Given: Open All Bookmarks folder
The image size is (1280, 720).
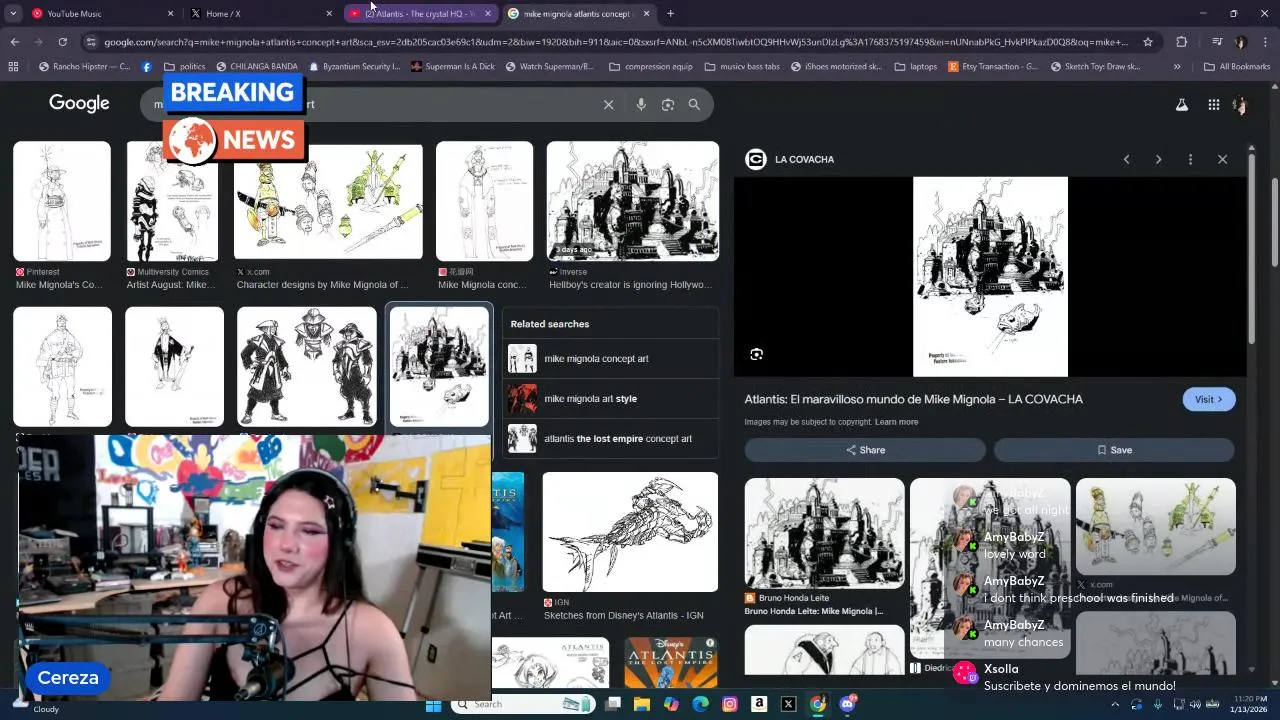Looking at the screenshot, I should [1236, 67].
